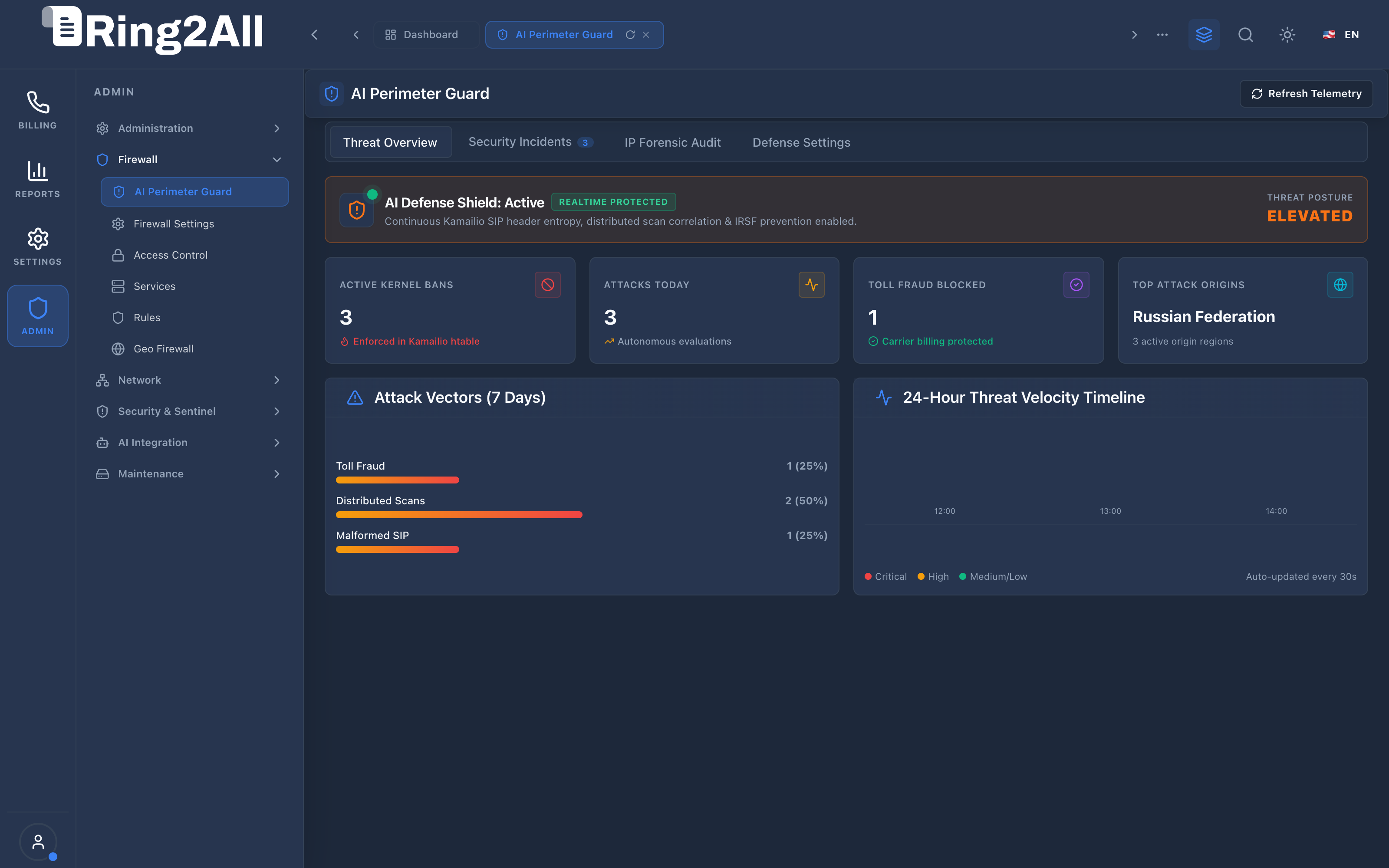Open the user profile avatar
Viewport: 1389px width, 868px height.
click(38, 842)
